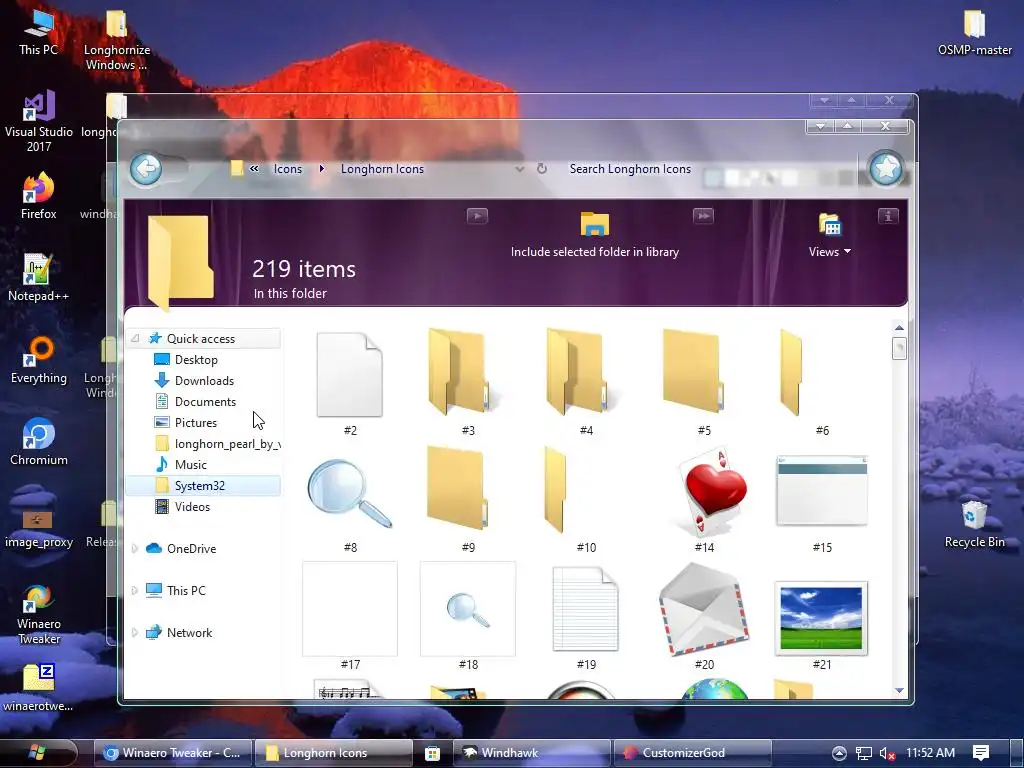Select the #5 closed folder icon

tap(694, 371)
